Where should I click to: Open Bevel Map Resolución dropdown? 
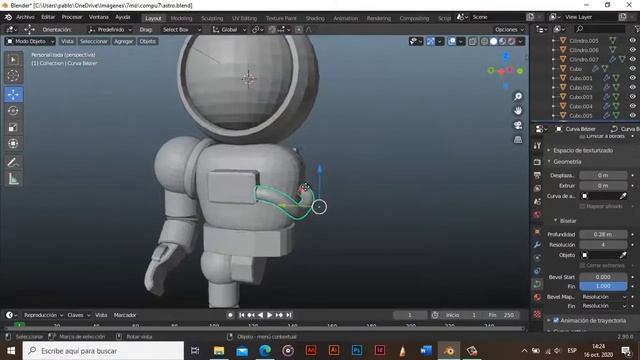604,297
